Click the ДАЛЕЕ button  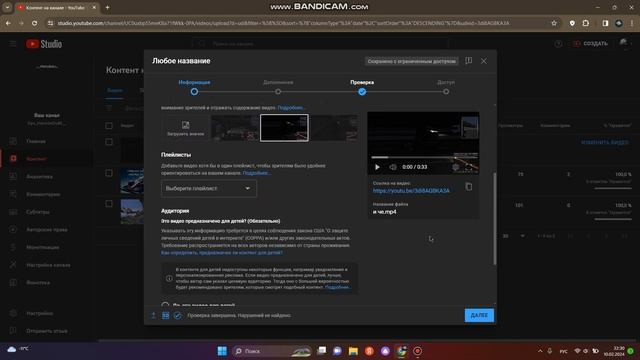[479, 315]
